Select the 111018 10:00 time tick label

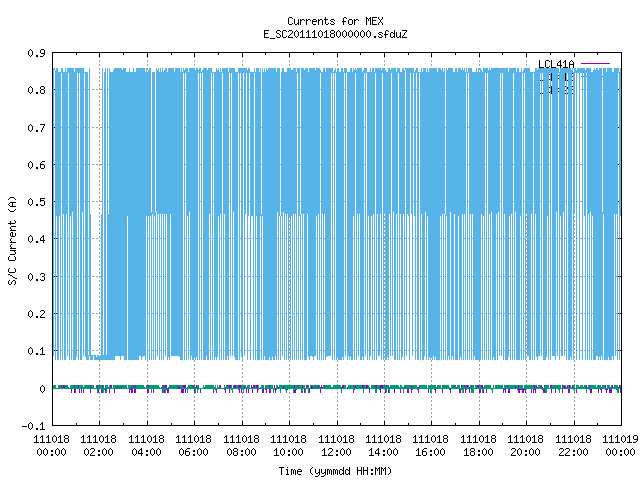tap(289, 446)
